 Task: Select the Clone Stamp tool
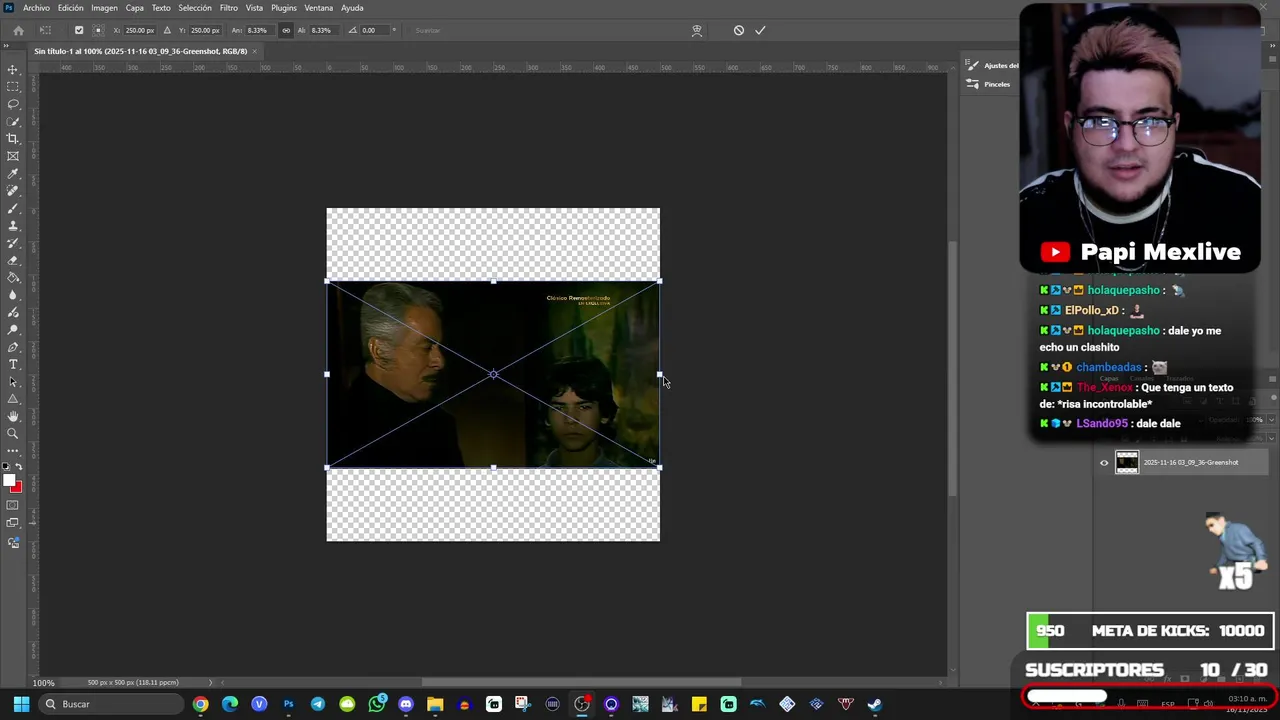[x=13, y=226]
